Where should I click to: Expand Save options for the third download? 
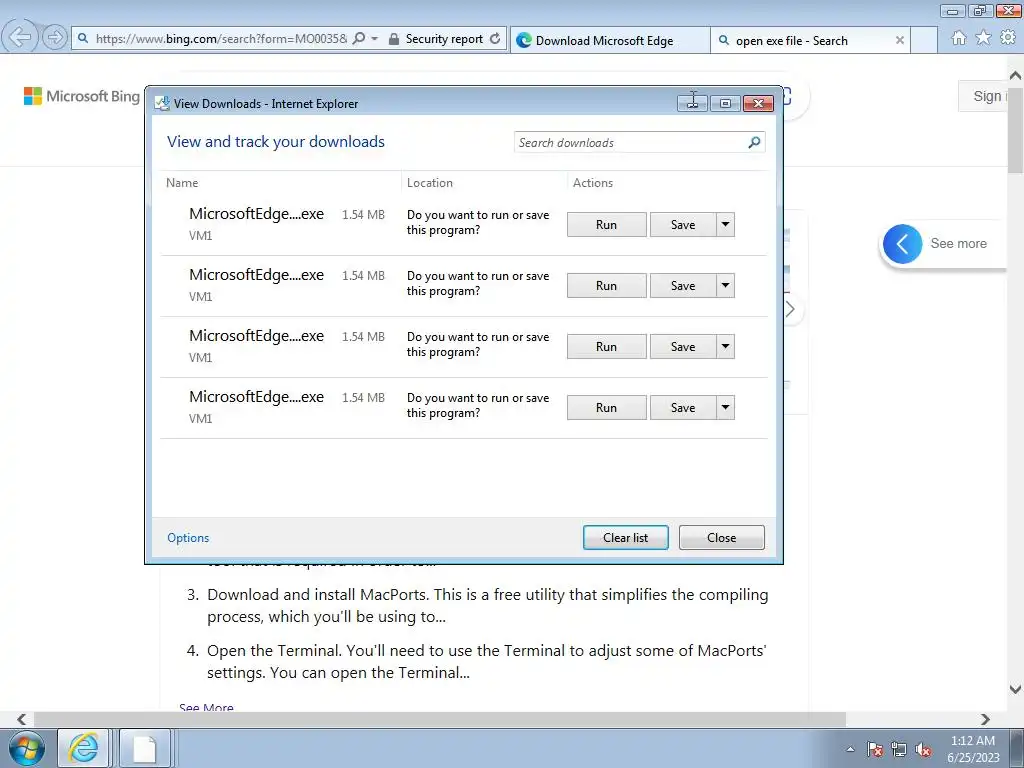[x=726, y=347]
